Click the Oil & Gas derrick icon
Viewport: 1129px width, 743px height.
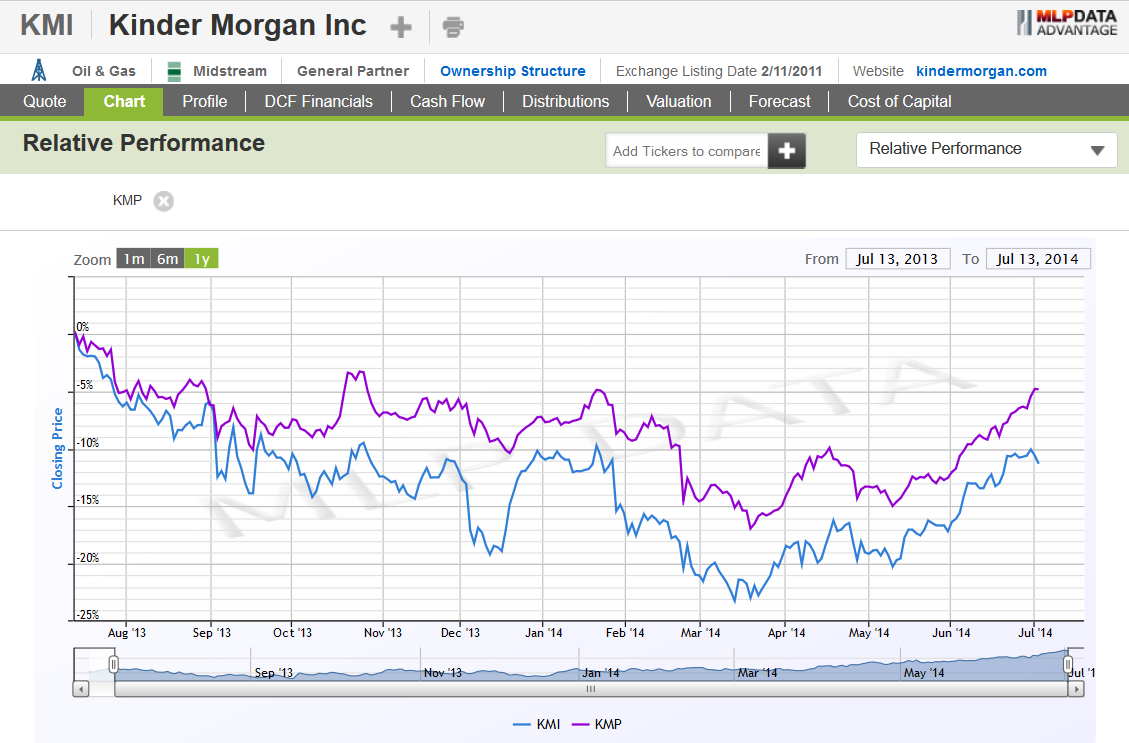(37, 70)
